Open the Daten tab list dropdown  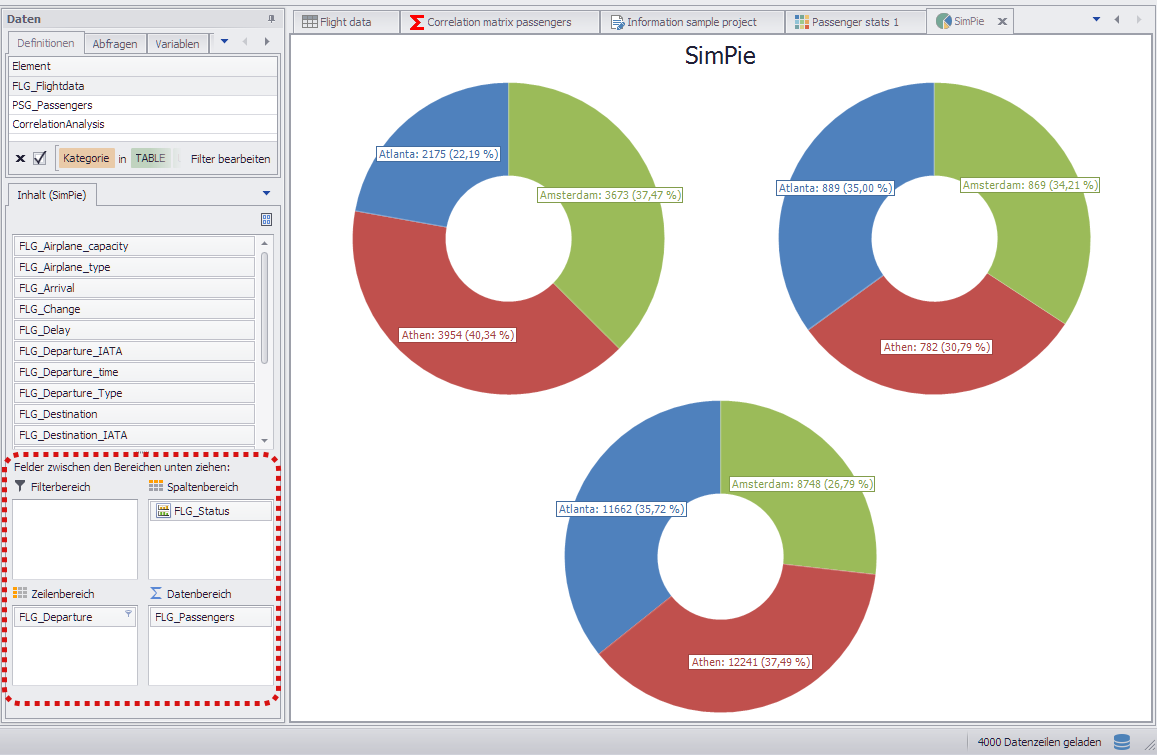tap(224, 42)
